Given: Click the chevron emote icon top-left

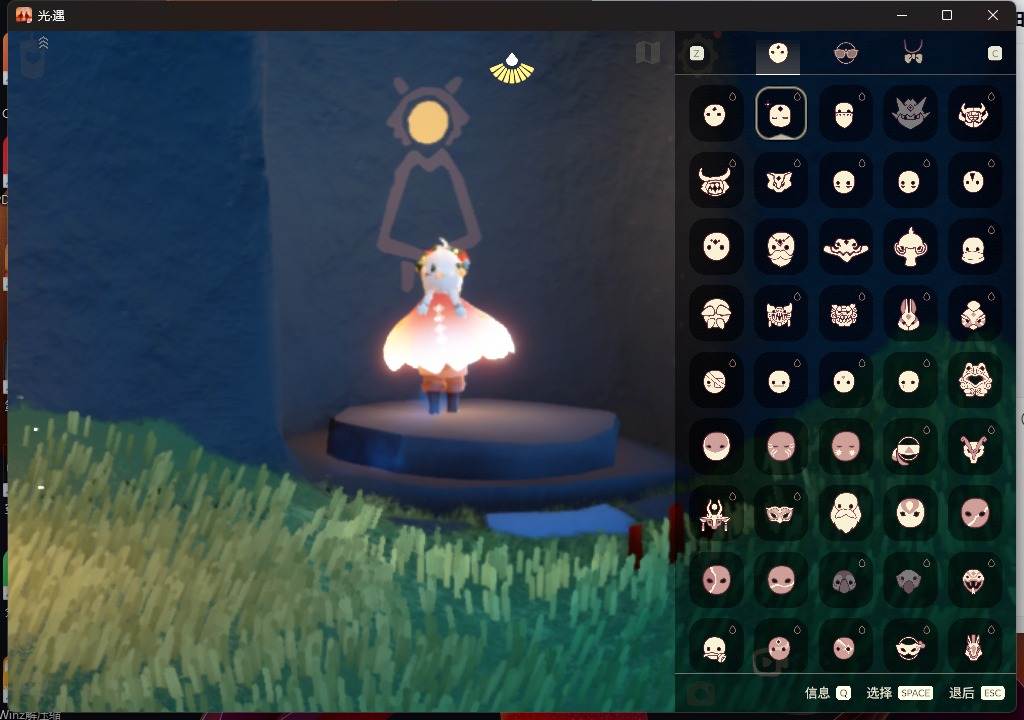Looking at the screenshot, I should tap(43, 42).
